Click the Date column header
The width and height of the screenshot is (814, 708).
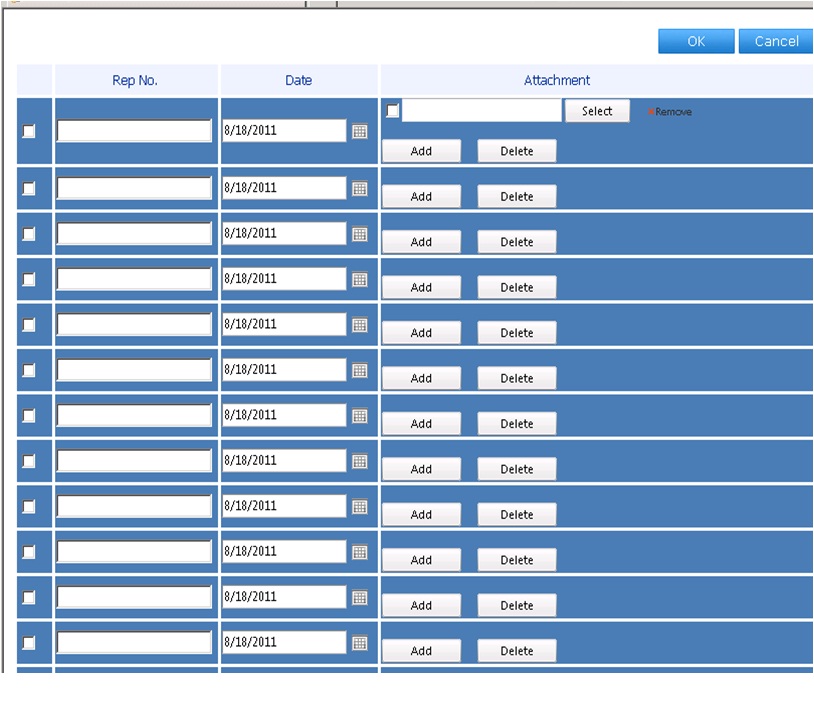[x=299, y=80]
